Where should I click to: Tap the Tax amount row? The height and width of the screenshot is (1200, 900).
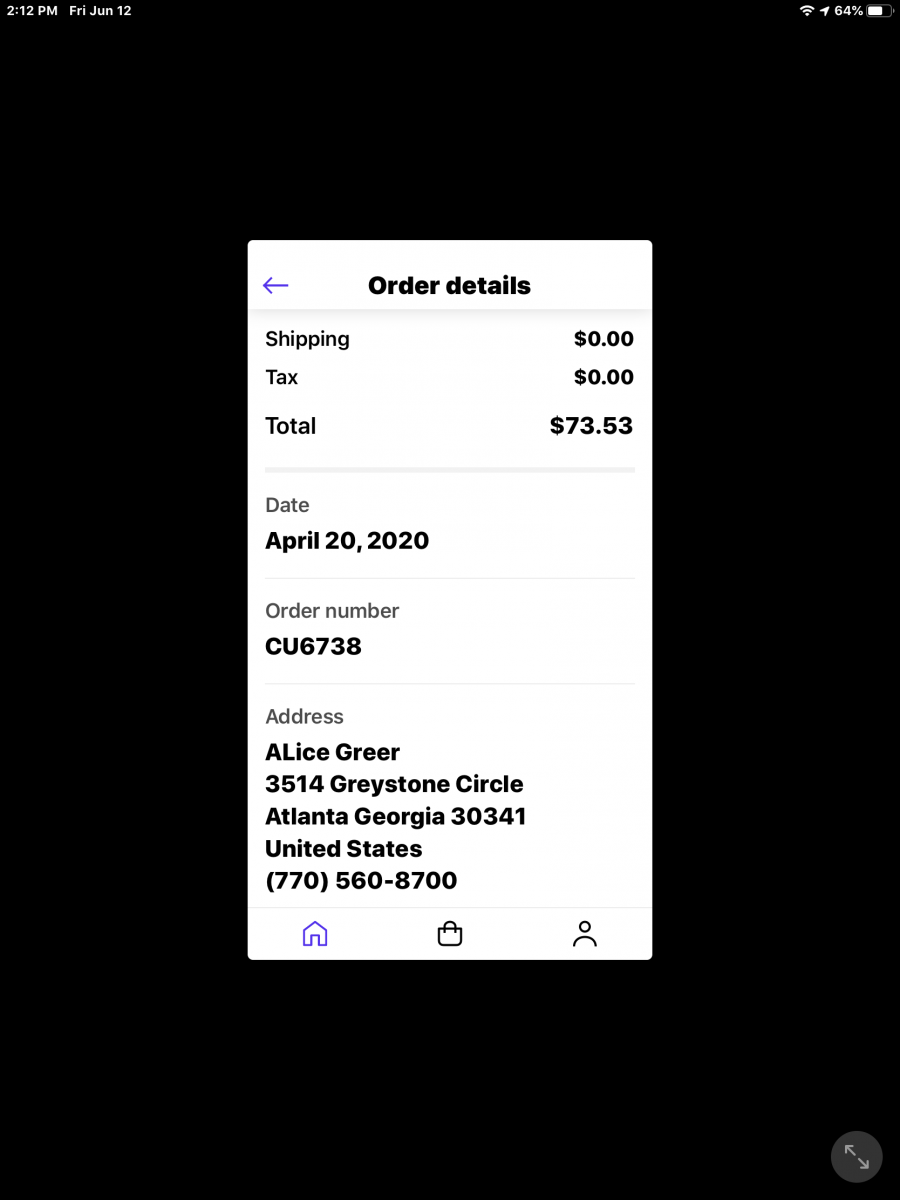pos(450,377)
